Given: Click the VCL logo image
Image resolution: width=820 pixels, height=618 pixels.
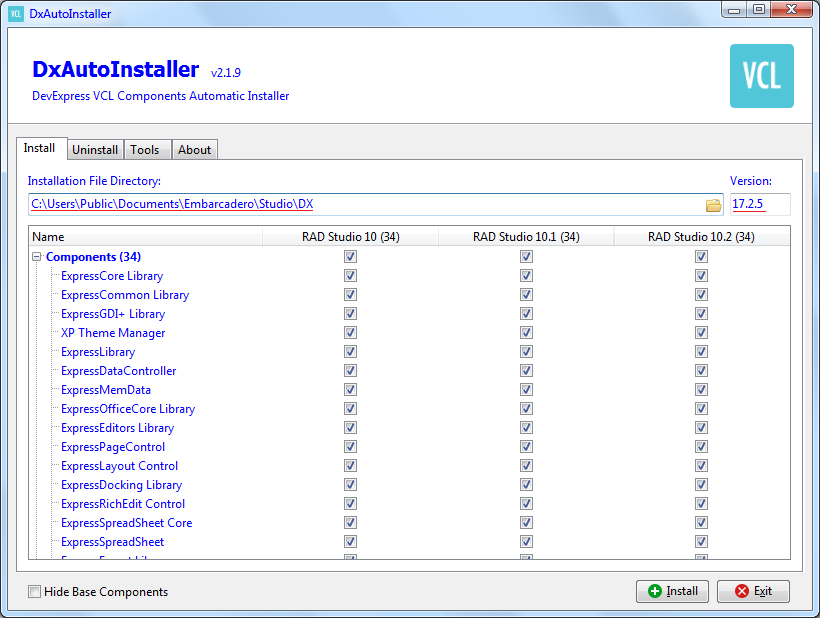Looking at the screenshot, I should [761, 76].
